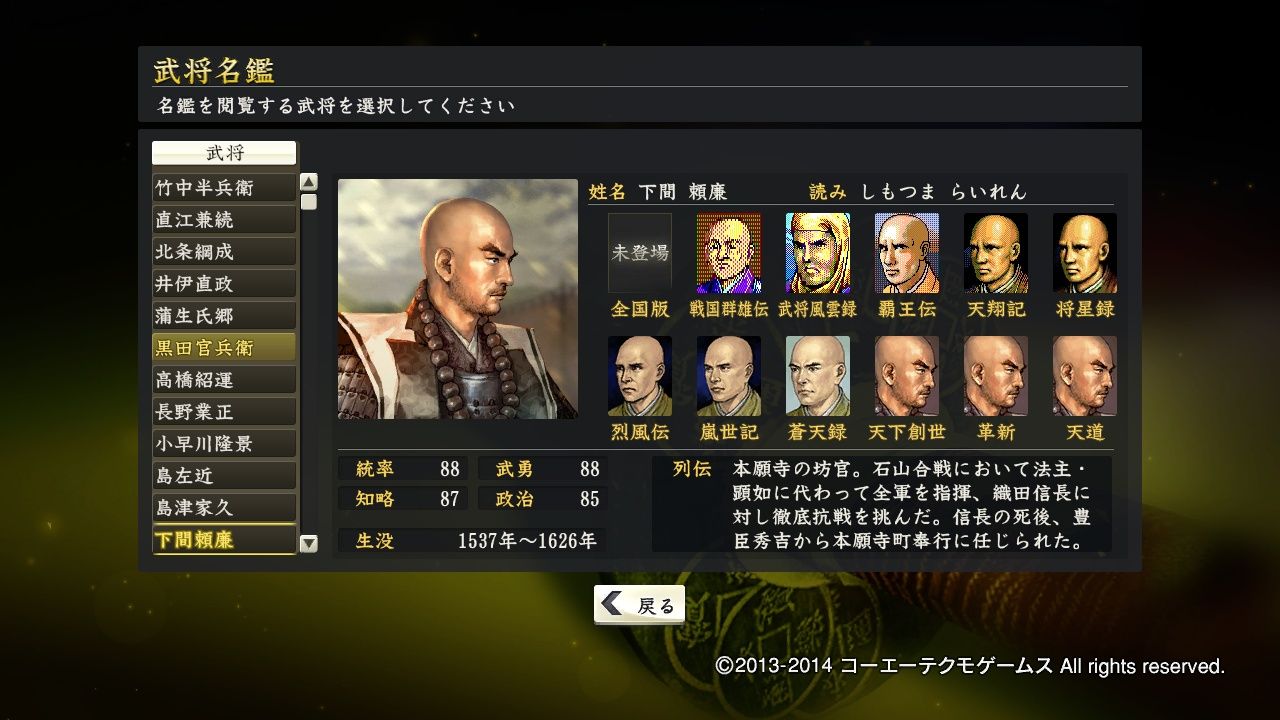This screenshot has width=1280, height=720.
Task: Select the 武将風雲録 portrait icon
Action: (x=818, y=253)
